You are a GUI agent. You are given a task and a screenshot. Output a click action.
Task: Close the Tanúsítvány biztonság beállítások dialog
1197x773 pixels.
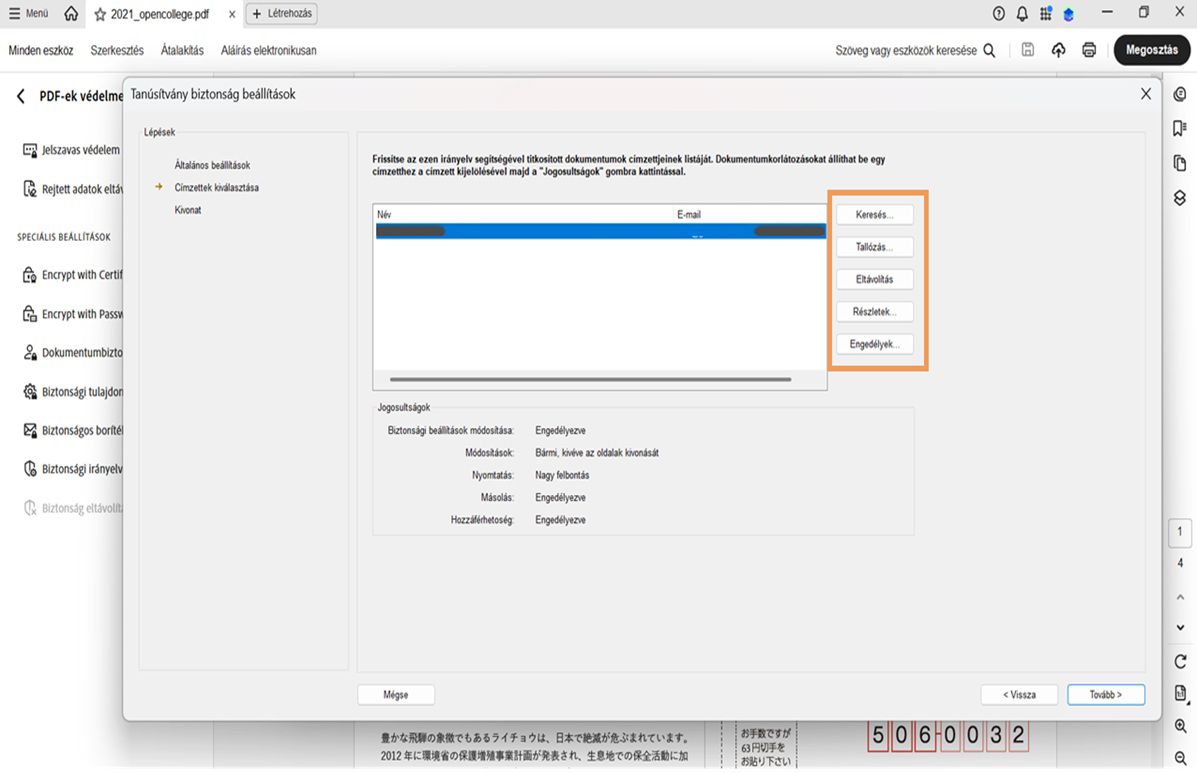coord(1146,94)
